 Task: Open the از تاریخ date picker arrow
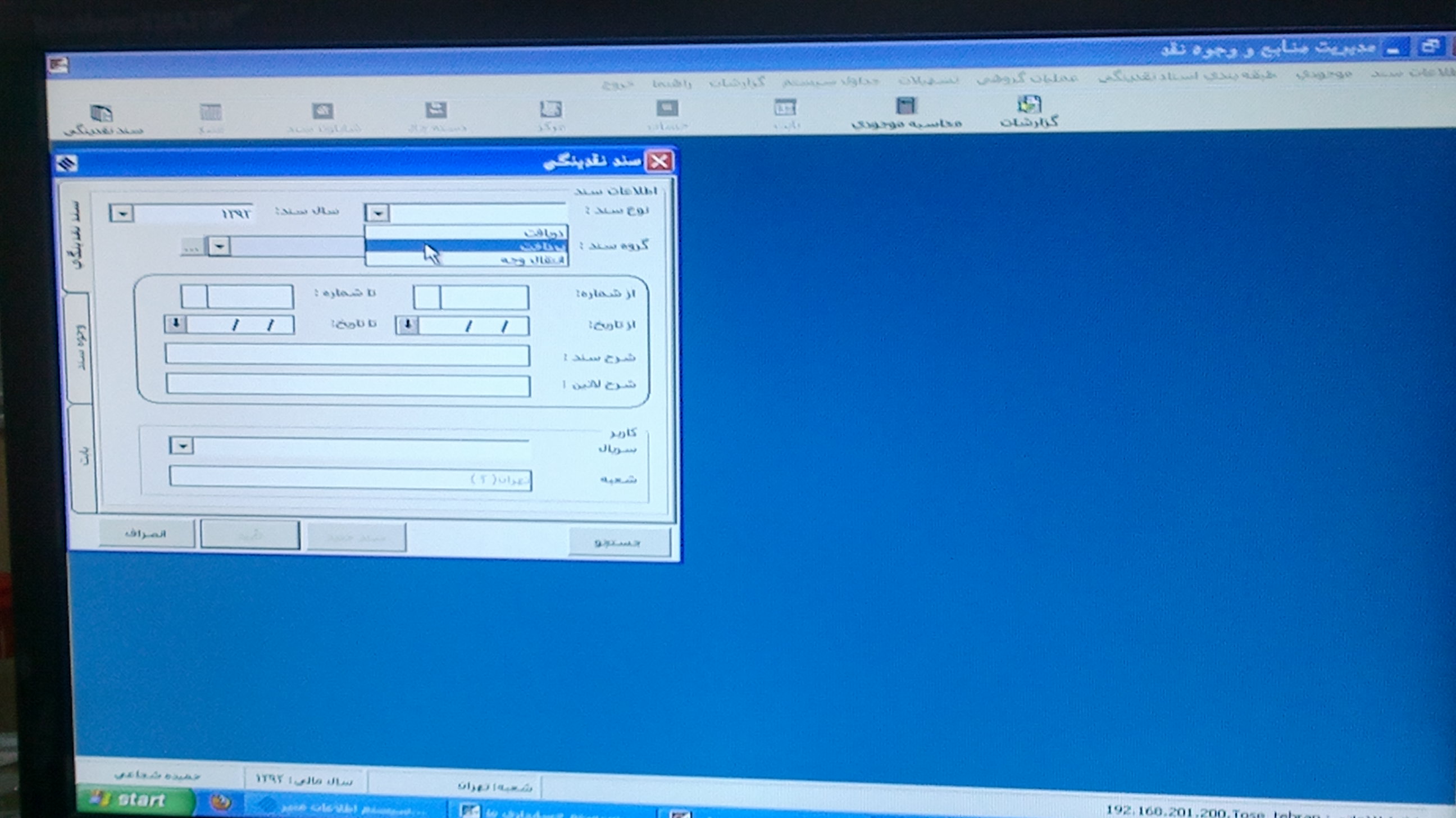tap(407, 326)
